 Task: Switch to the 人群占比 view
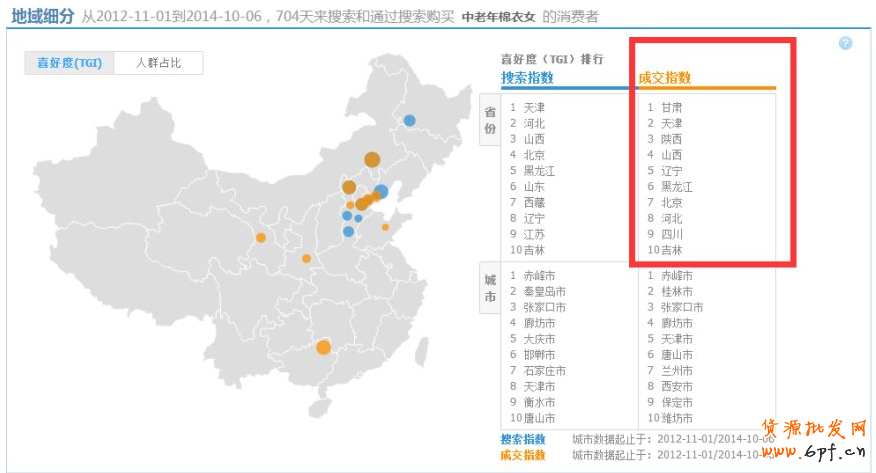(158, 63)
